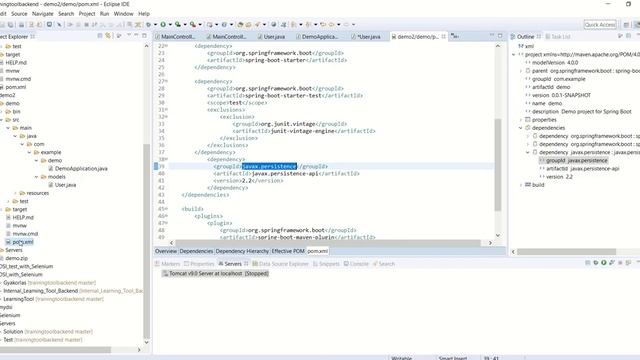Viewport: 640px width, 360px height.
Task: Open the Overview tab of POM editor
Action: pos(166,251)
